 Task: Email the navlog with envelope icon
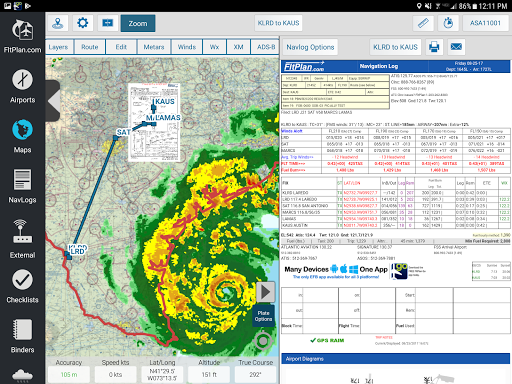pos(456,47)
